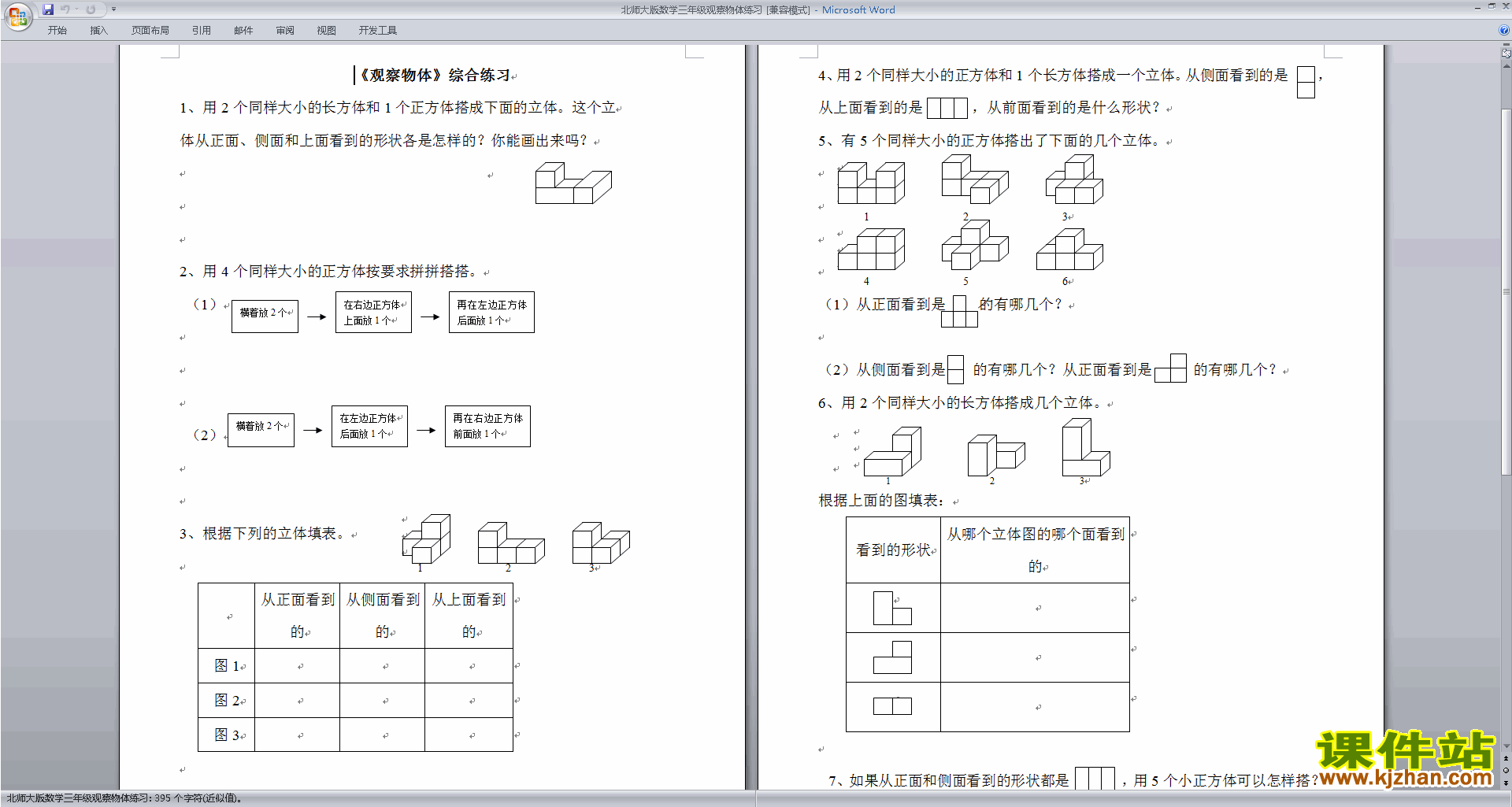This screenshot has height=807, width=1512.
Task: Click the Next Page double-arrow button
Action: 1506,782
